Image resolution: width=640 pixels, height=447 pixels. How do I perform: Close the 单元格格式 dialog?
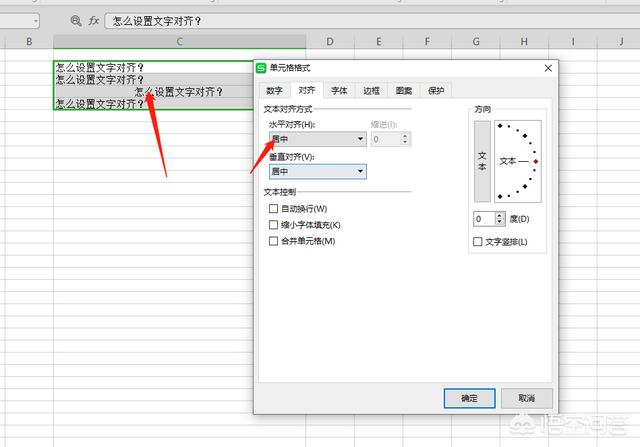[x=547, y=68]
